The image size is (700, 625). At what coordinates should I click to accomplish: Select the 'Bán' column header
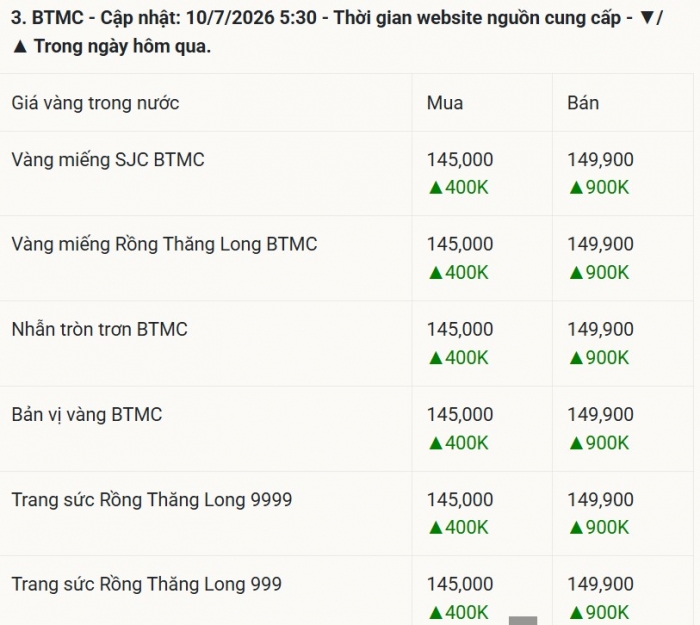pyautogui.click(x=583, y=103)
